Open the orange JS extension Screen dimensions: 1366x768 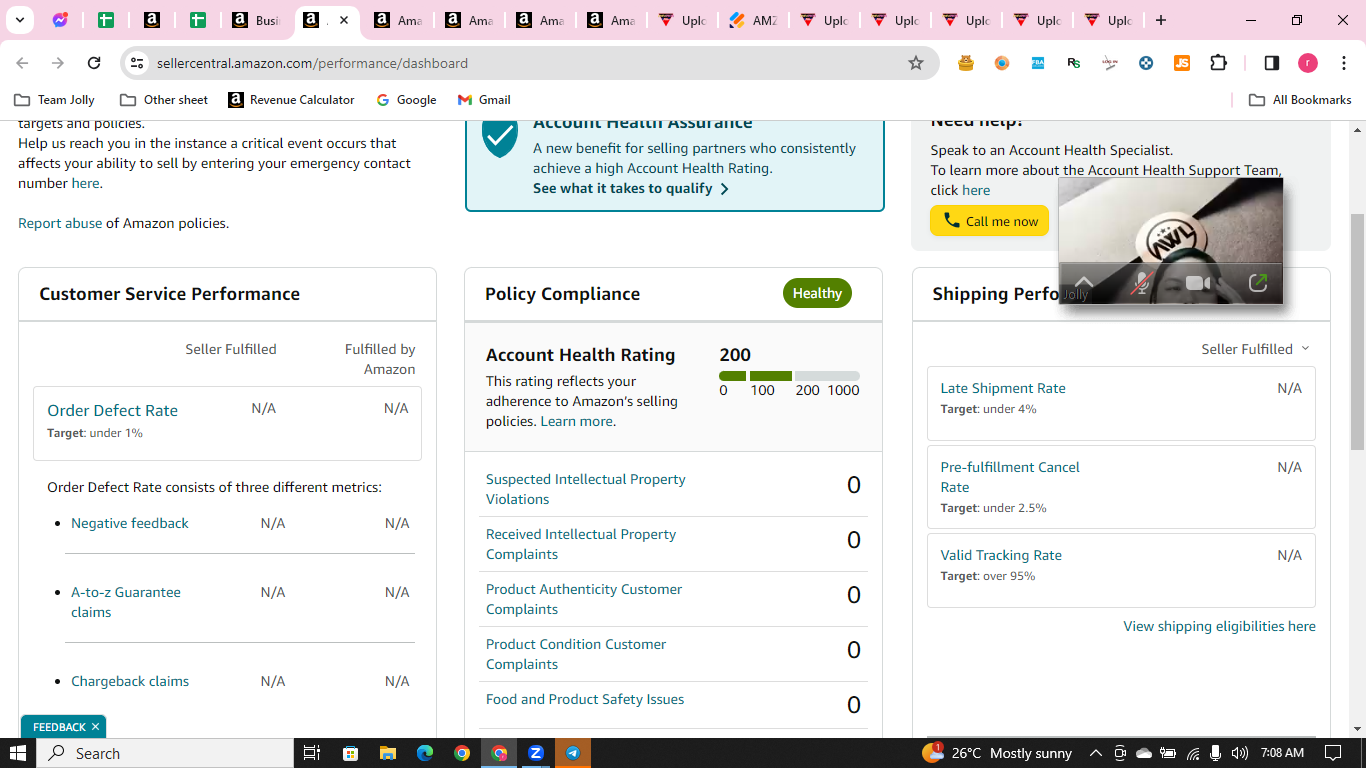point(1182,63)
